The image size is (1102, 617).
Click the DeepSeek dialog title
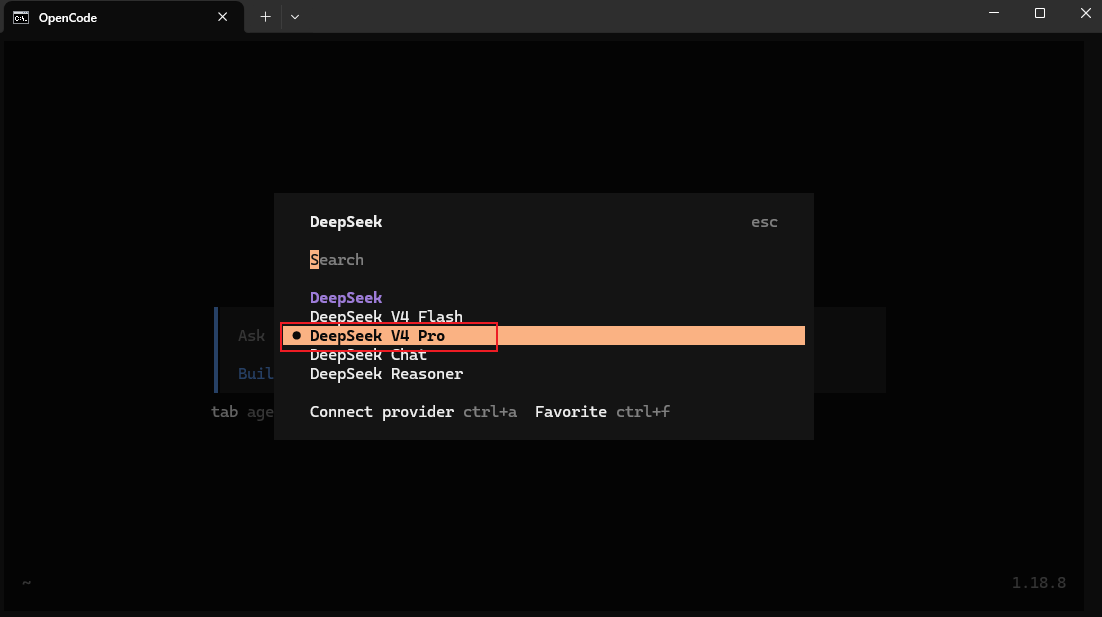point(346,222)
